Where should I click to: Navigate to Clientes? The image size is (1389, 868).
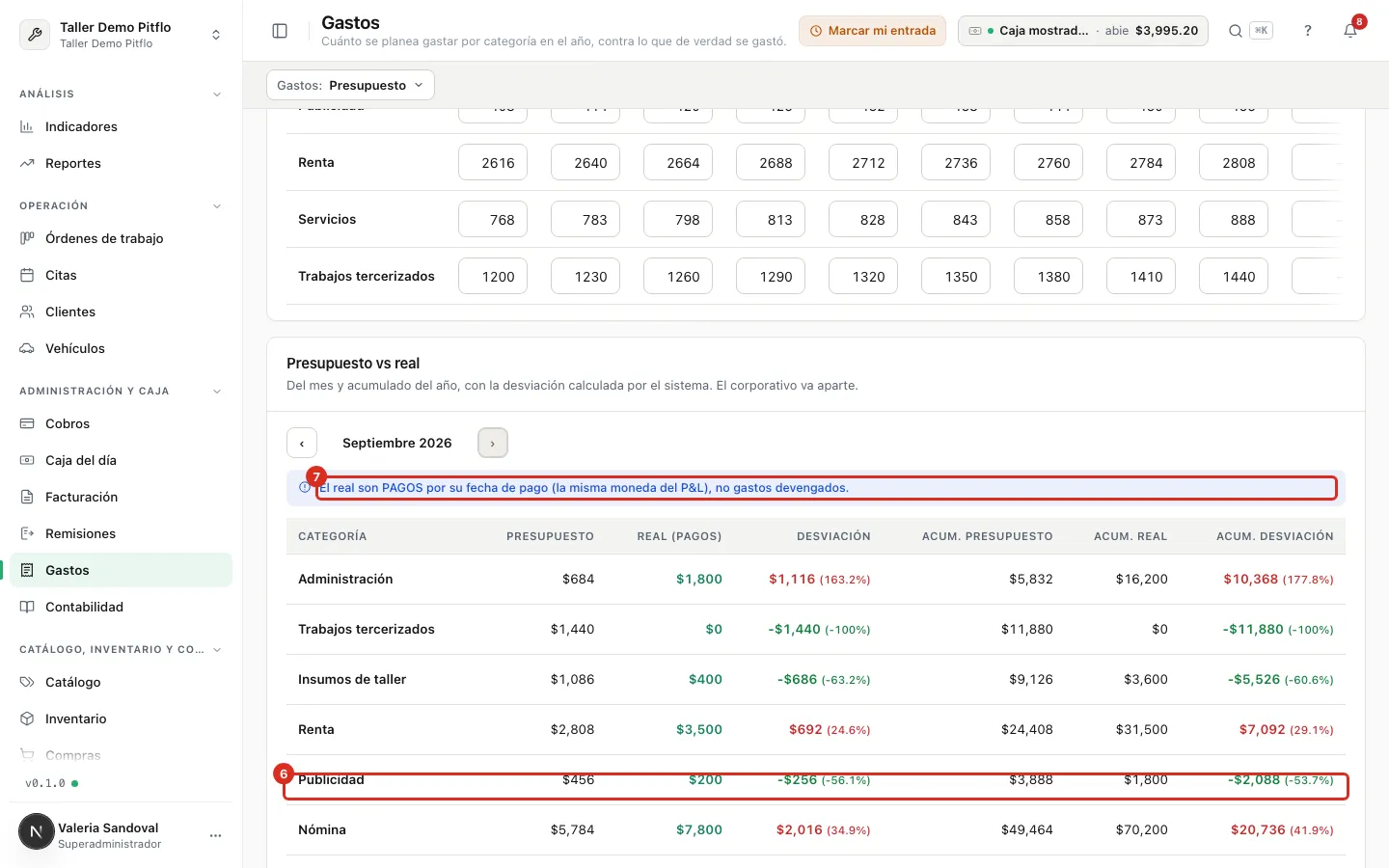coord(122,312)
